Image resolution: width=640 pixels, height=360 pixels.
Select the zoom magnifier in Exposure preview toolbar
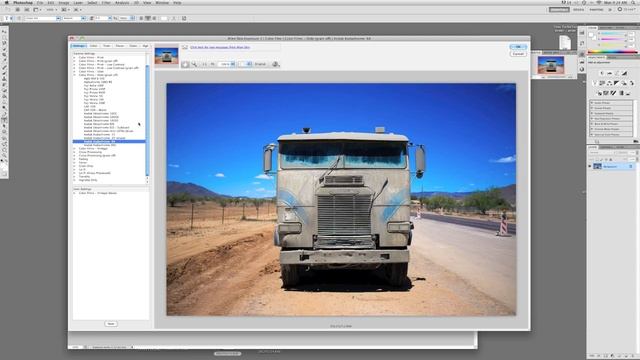coord(194,64)
